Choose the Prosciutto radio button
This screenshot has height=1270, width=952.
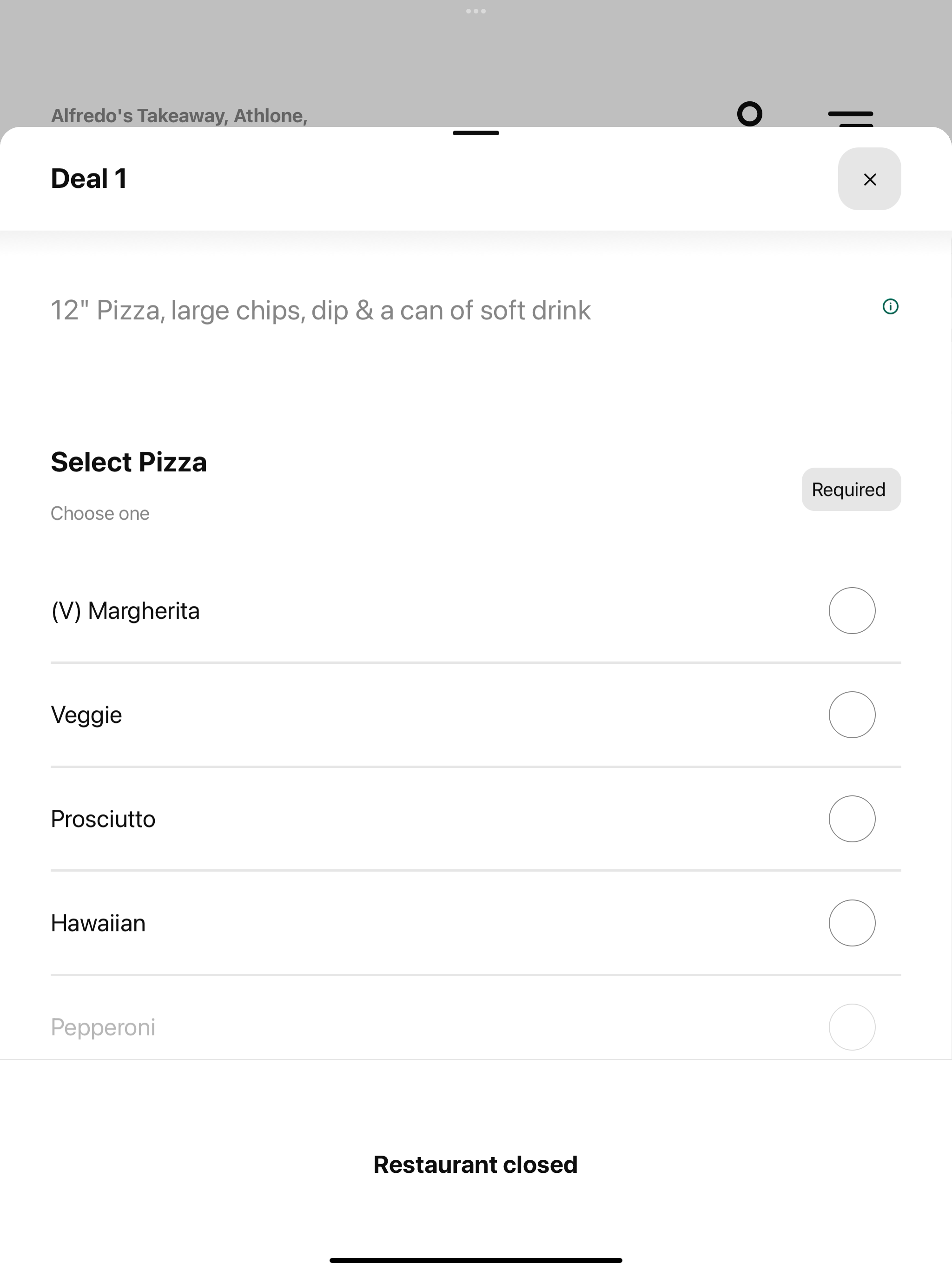(x=852, y=819)
